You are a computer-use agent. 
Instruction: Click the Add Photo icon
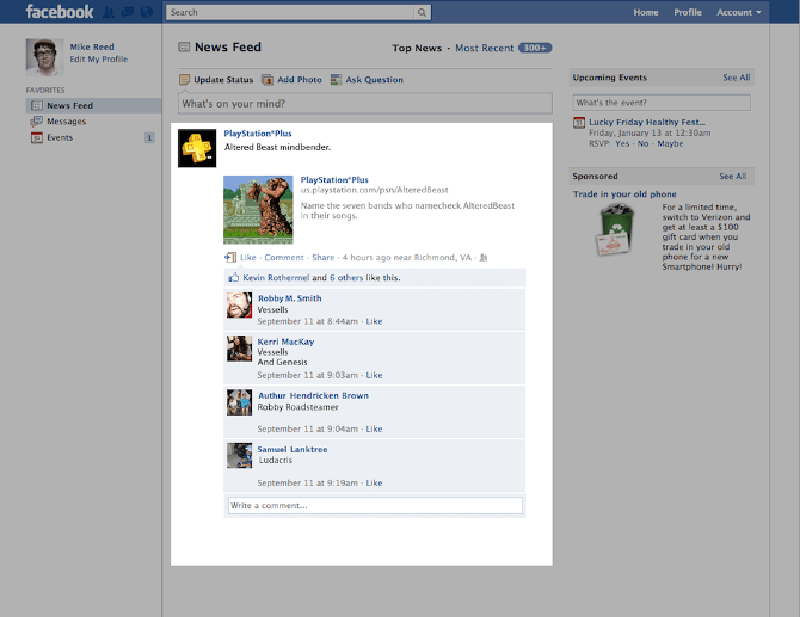268,80
